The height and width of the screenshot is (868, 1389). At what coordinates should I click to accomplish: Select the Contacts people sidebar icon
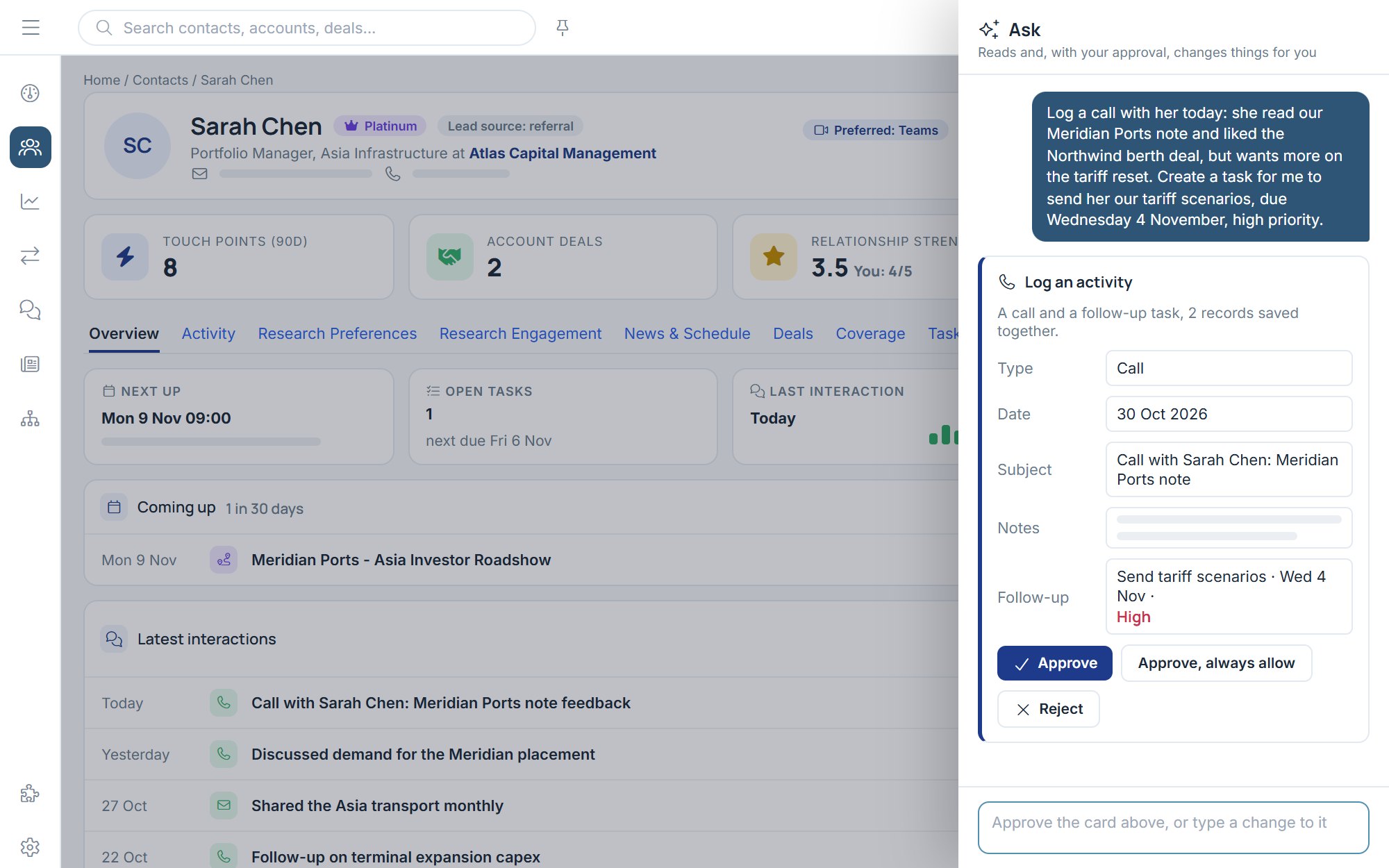[30, 147]
